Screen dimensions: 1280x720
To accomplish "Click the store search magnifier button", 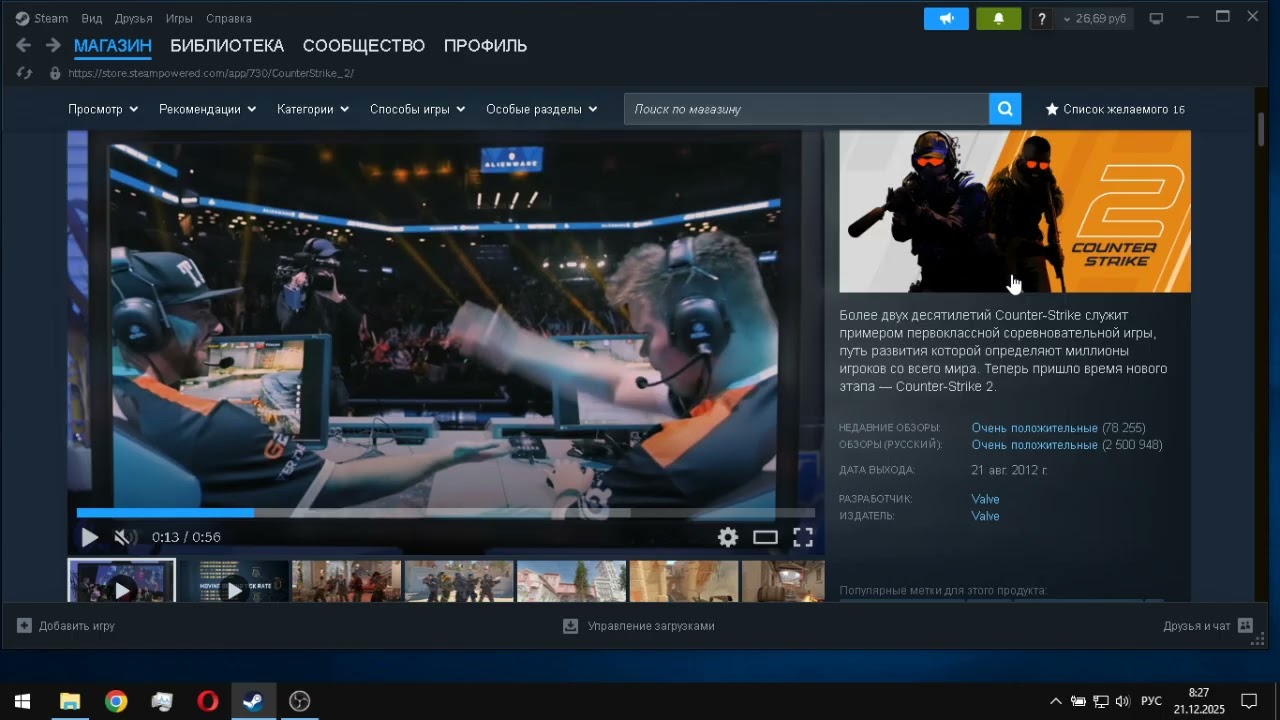I will point(1005,109).
